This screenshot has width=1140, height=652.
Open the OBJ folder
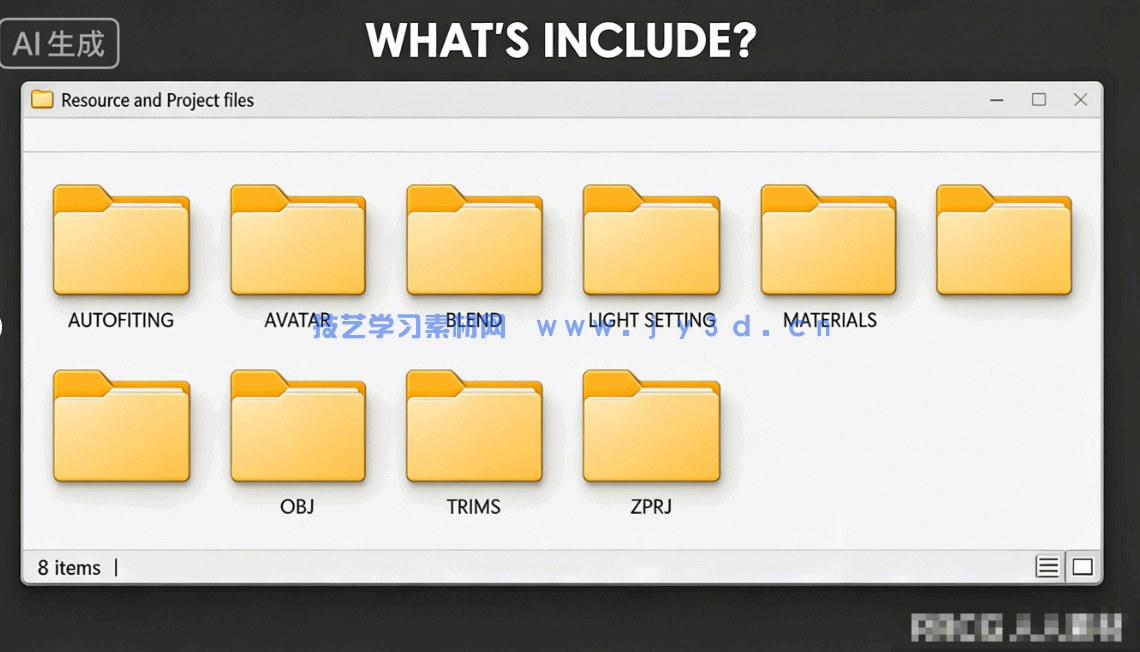298,427
